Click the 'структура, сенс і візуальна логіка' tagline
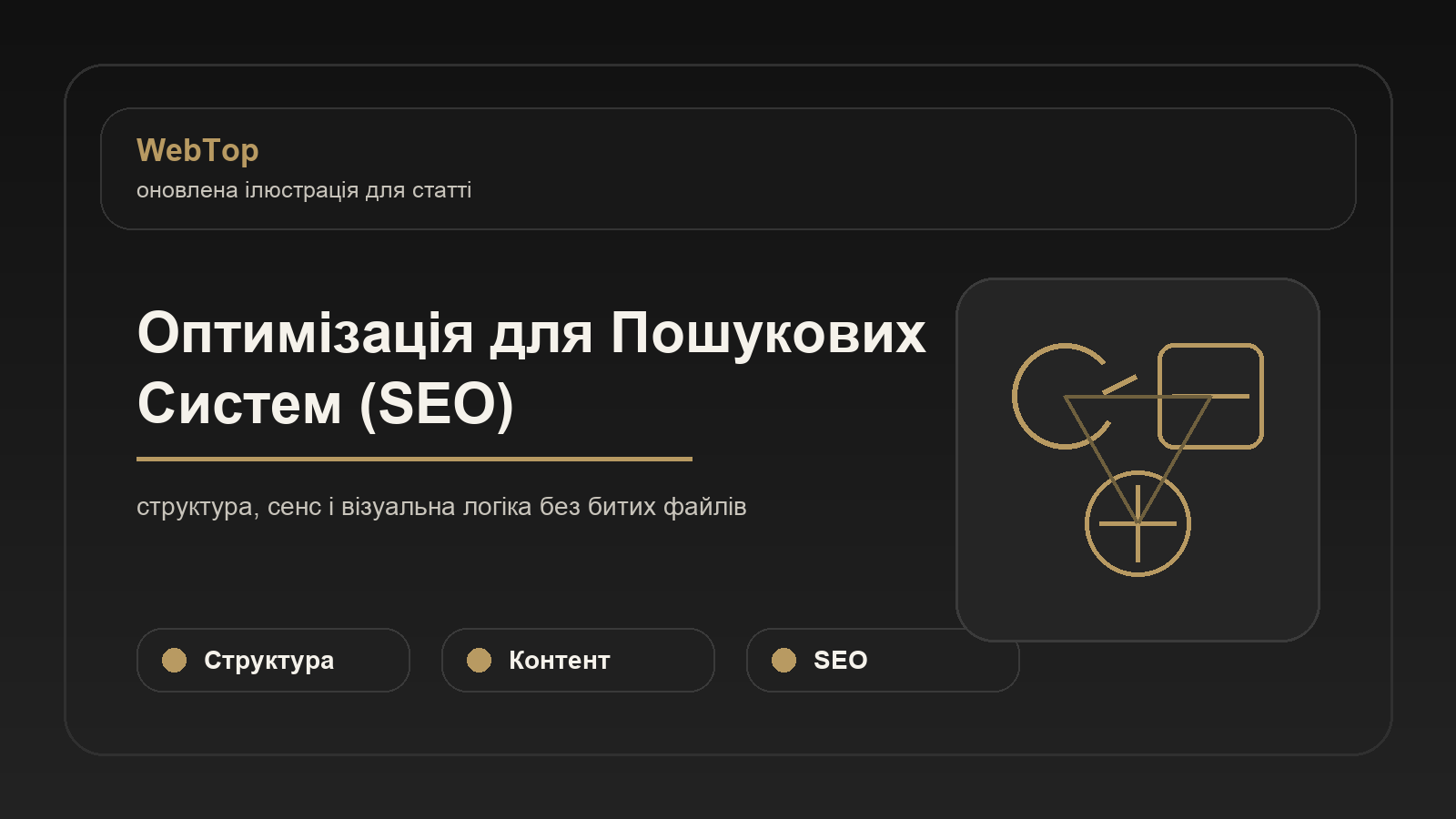Image resolution: width=1456 pixels, height=819 pixels. (441, 506)
